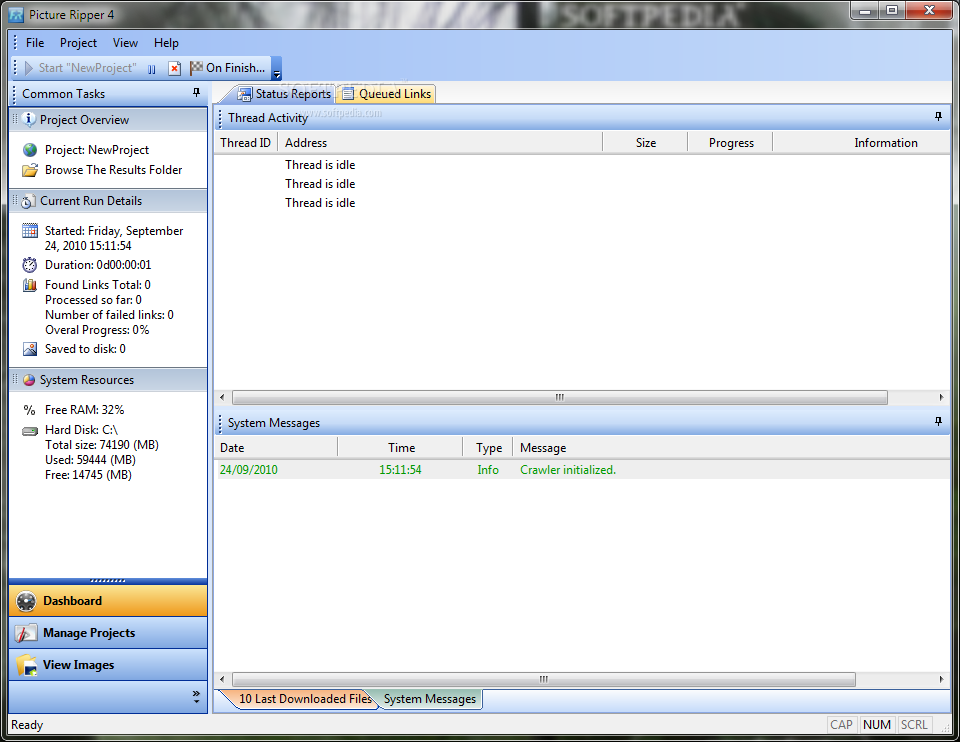Click the Project Overview info icon
The image size is (960, 742).
point(28,119)
